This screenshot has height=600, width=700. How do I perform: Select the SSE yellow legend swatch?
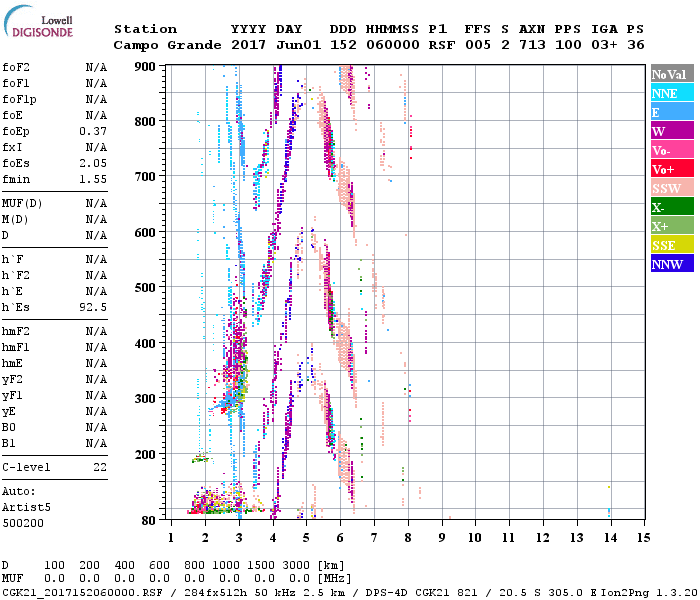672,245
